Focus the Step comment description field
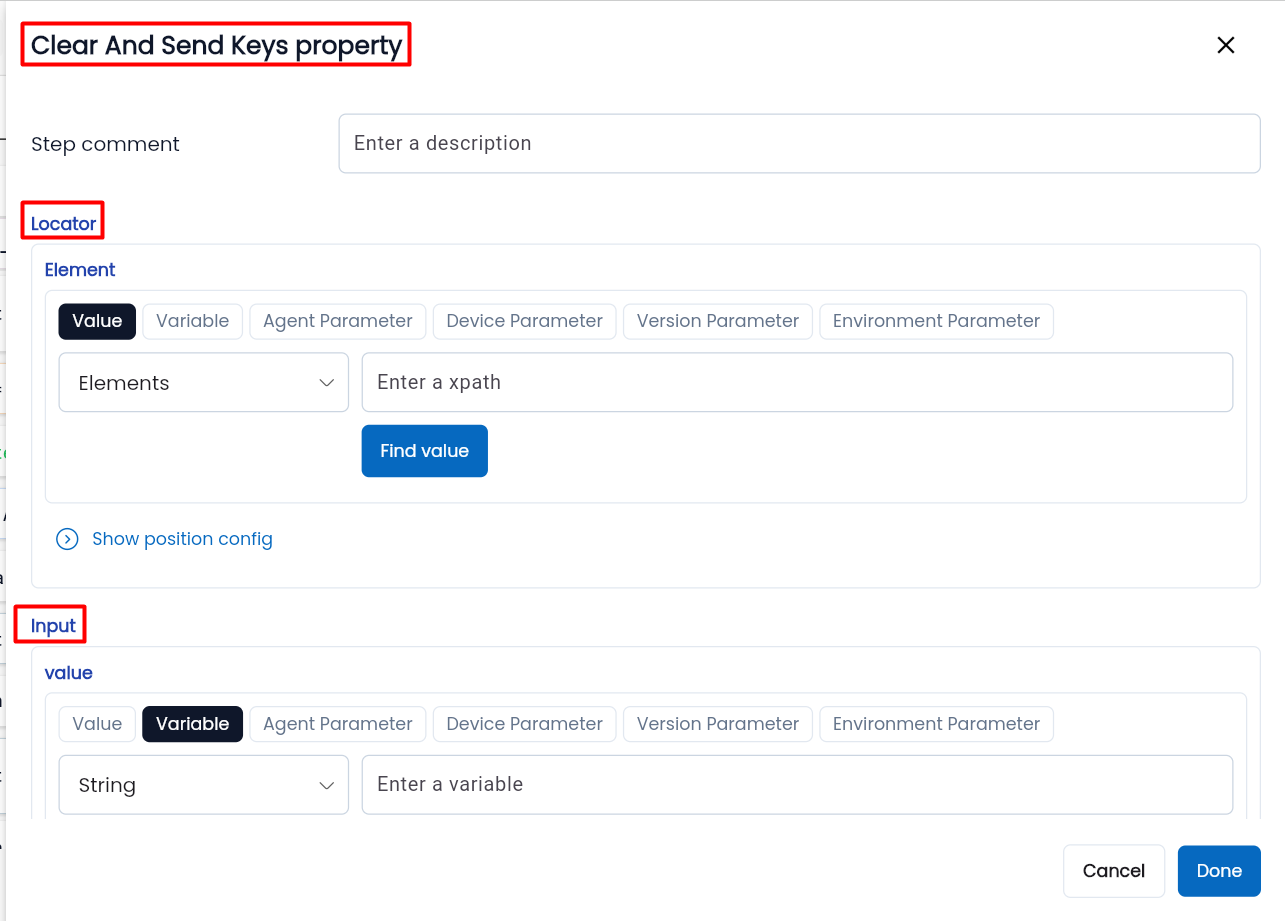This screenshot has width=1285, height=921. click(x=798, y=144)
